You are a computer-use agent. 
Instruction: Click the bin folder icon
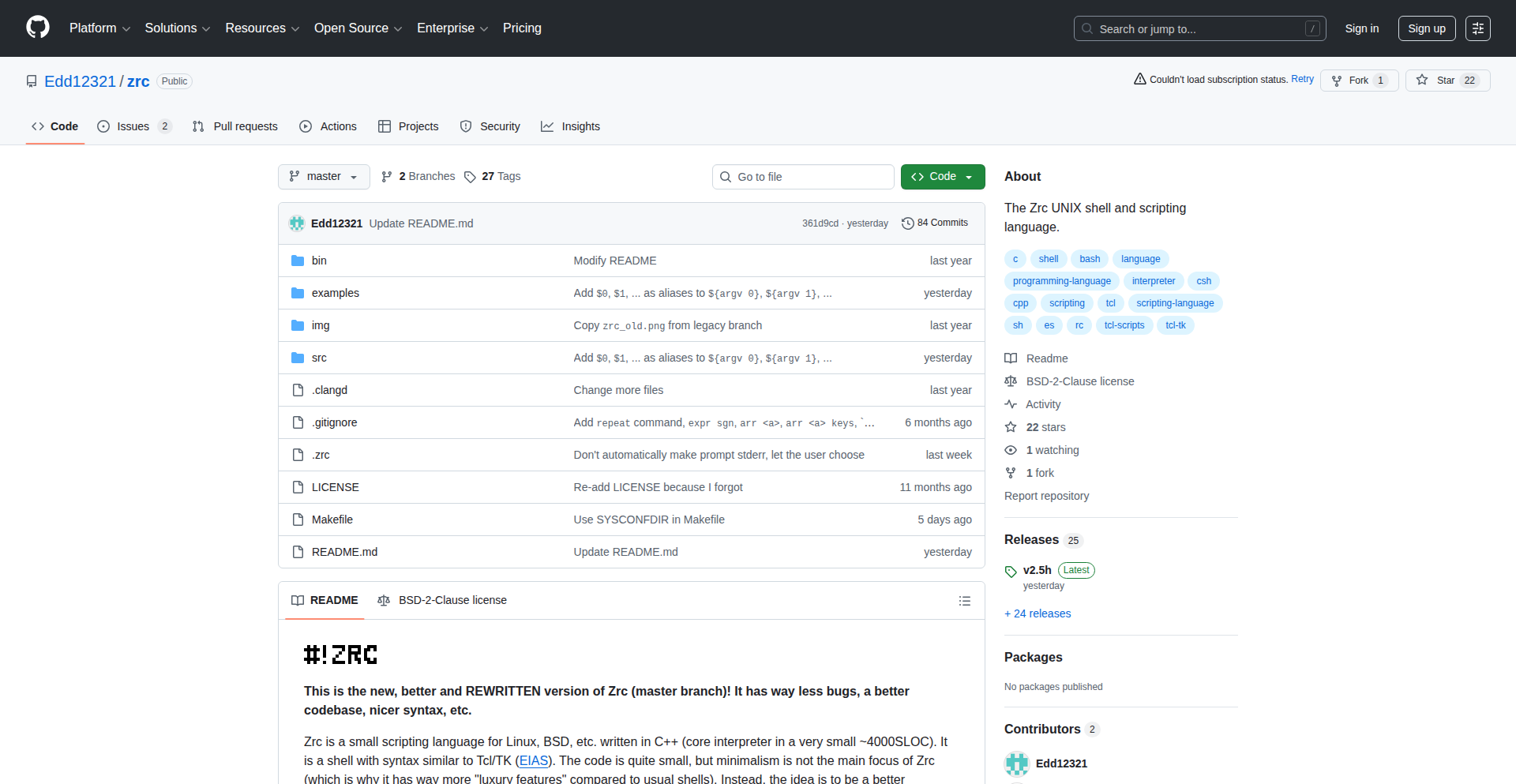coord(298,261)
